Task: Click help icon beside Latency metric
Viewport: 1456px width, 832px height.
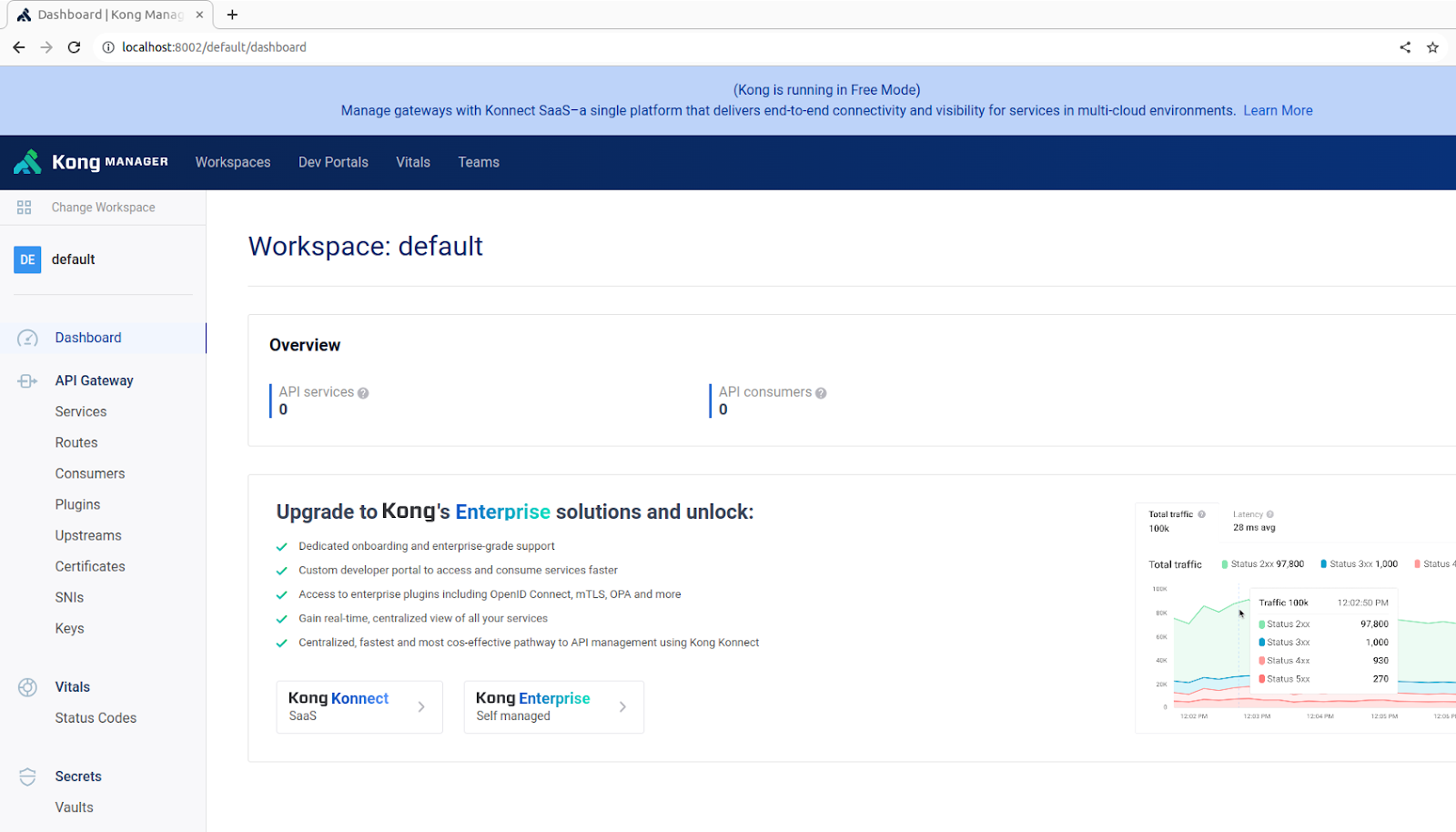Action: pyautogui.click(x=1270, y=514)
